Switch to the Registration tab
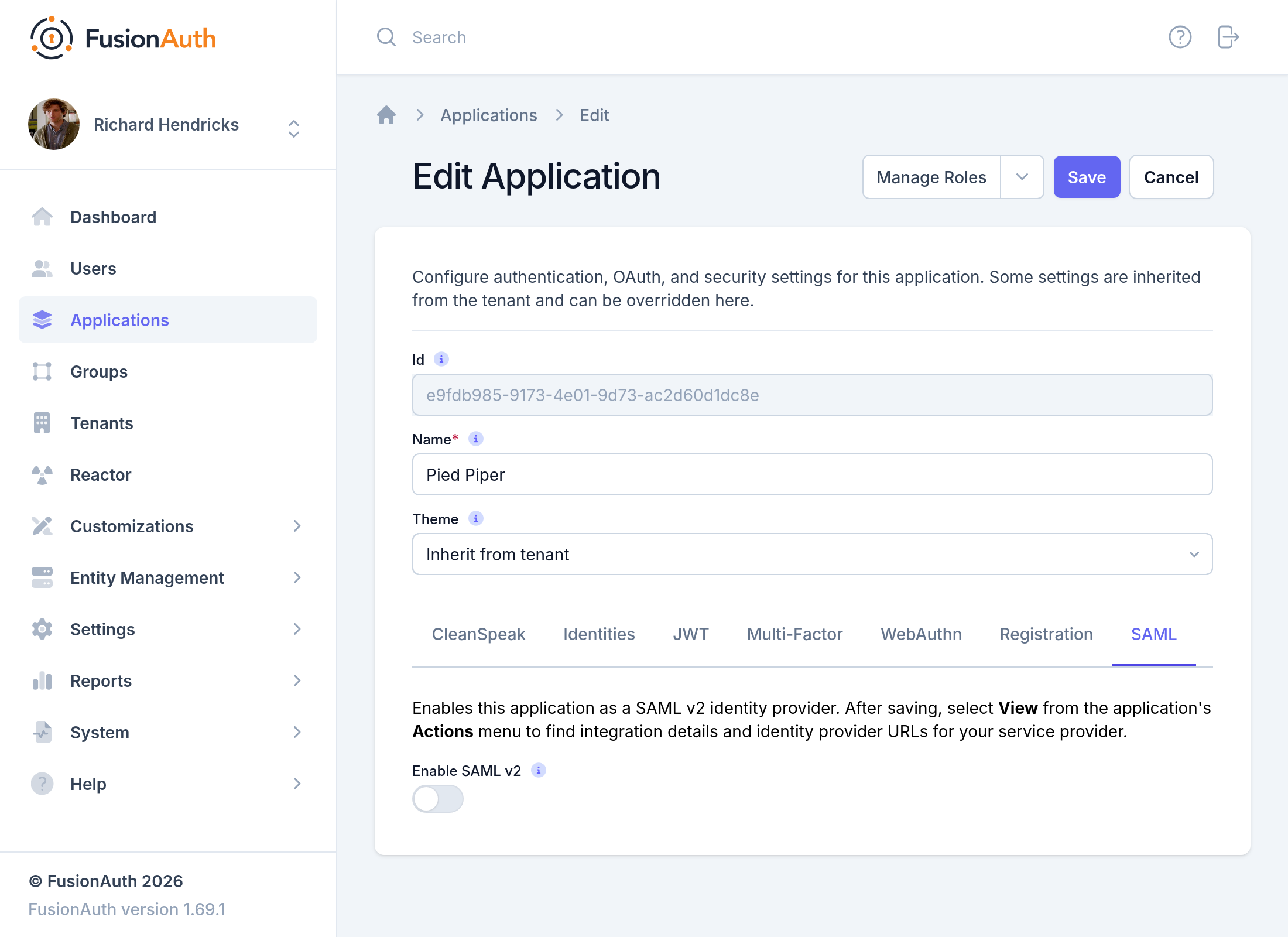This screenshot has height=937, width=1288. click(x=1046, y=634)
